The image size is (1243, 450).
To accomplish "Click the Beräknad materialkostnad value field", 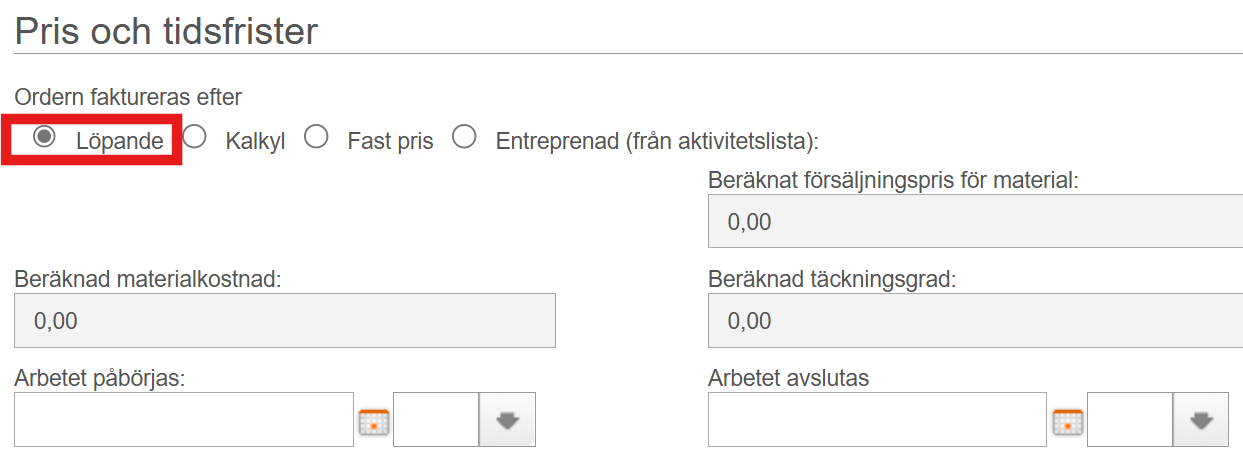I will click(285, 321).
